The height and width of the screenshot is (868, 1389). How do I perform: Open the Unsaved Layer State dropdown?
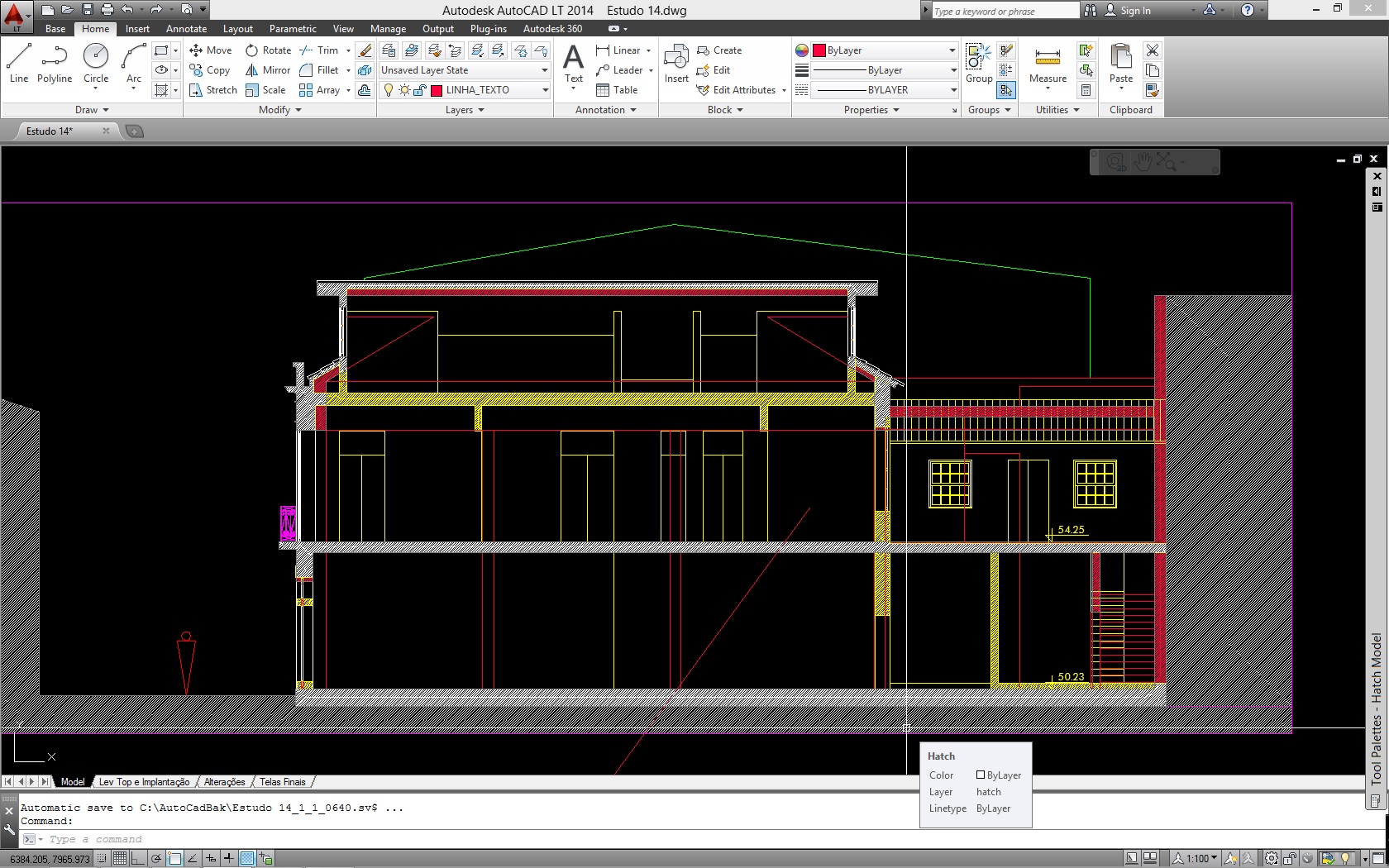464,70
